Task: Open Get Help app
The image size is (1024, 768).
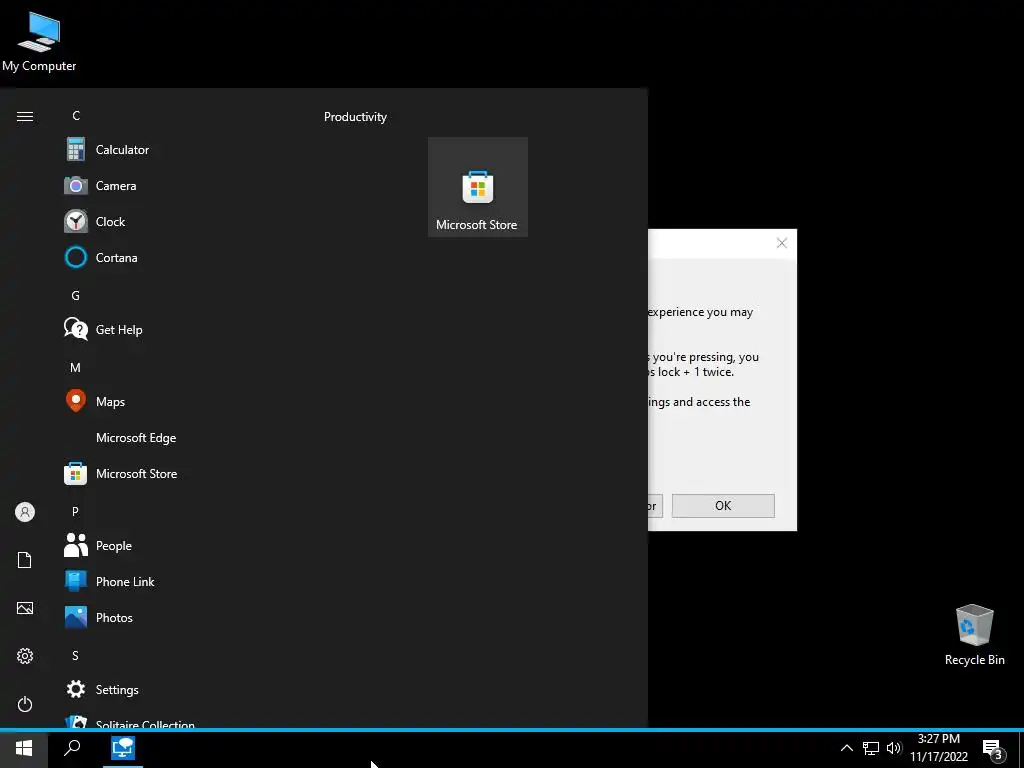Action: click(119, 330)
